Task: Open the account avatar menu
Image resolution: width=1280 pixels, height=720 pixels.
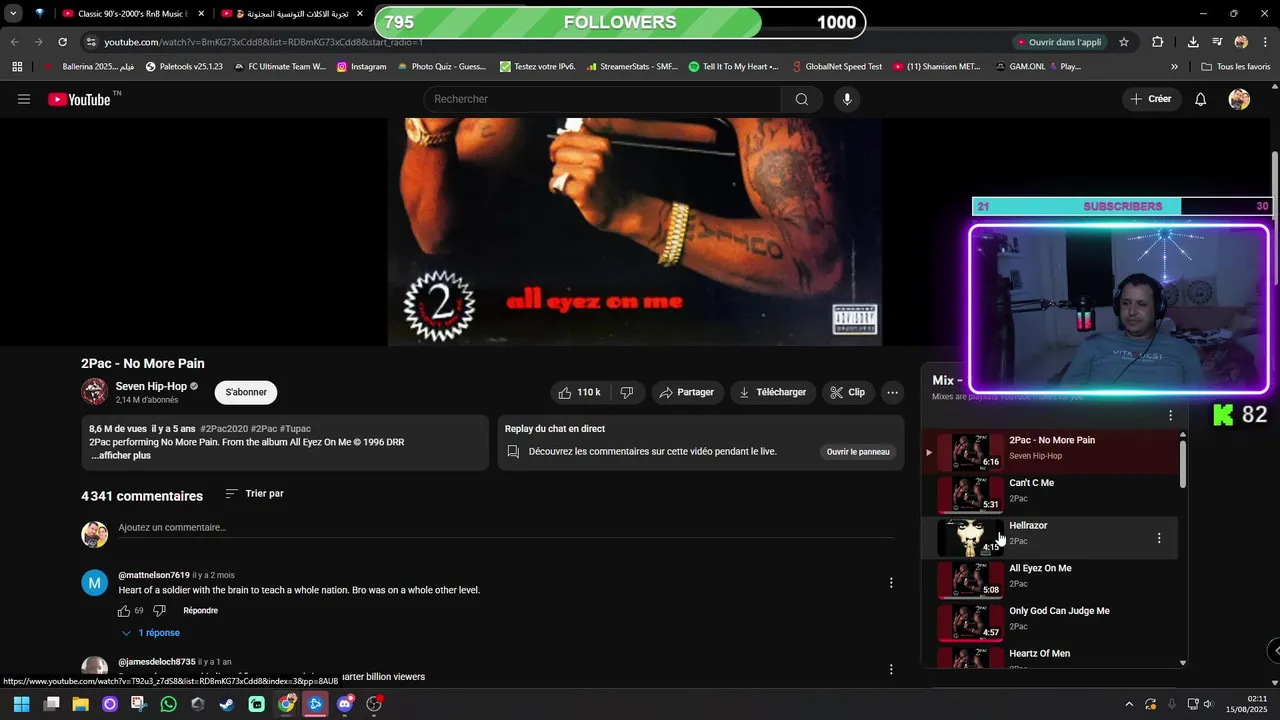Action: pos(1239,99)
